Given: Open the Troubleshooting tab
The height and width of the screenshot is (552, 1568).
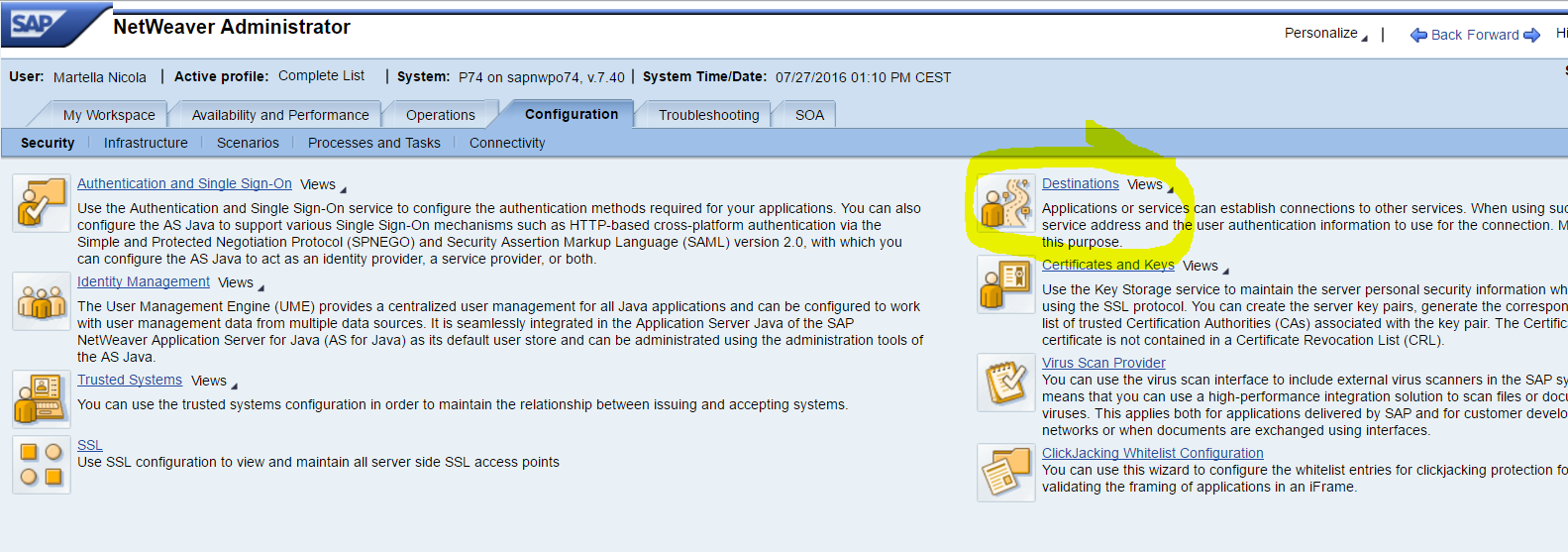Looking at the screenshot, I should tap(709, 115).
